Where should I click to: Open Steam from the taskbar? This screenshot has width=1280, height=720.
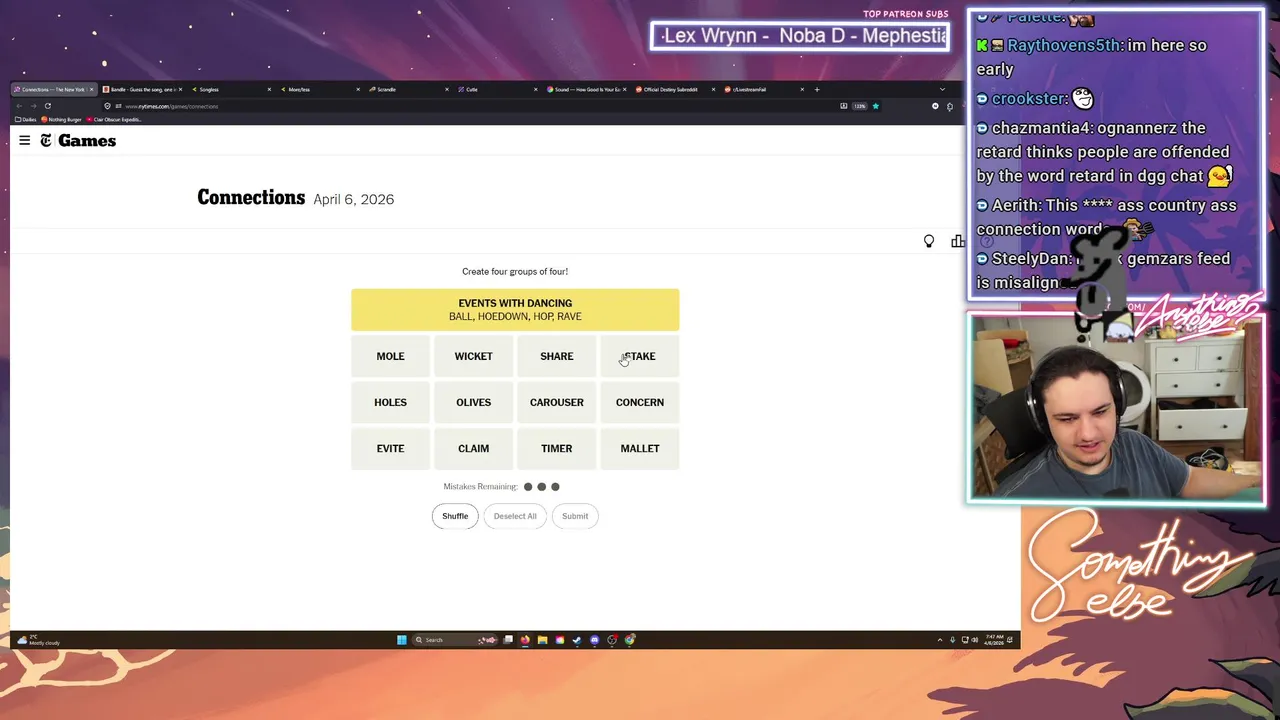(577, 640)
